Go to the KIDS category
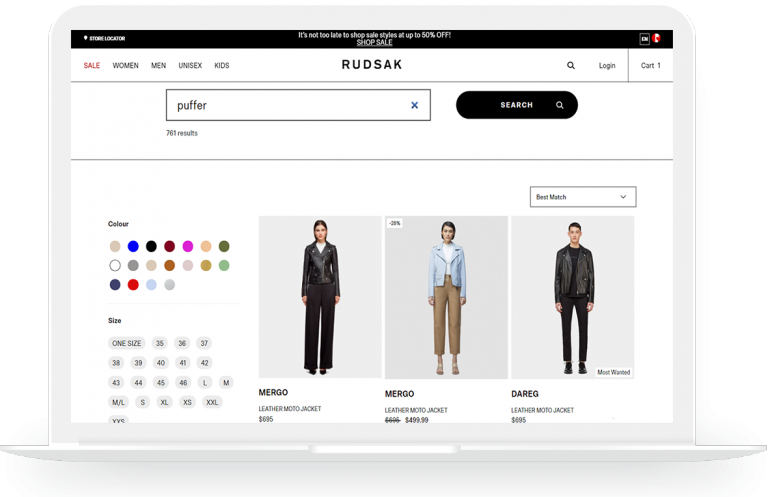 pos(222,66)
